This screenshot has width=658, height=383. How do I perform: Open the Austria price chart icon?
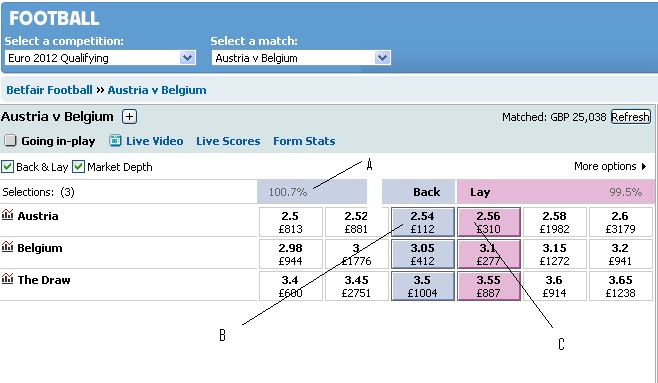tap(7, 215)
